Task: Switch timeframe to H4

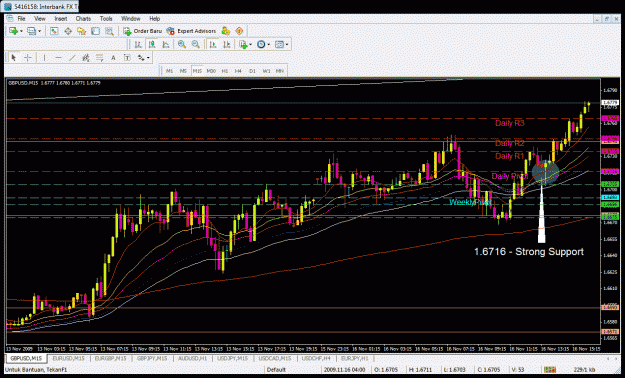Action: point(238,71)
